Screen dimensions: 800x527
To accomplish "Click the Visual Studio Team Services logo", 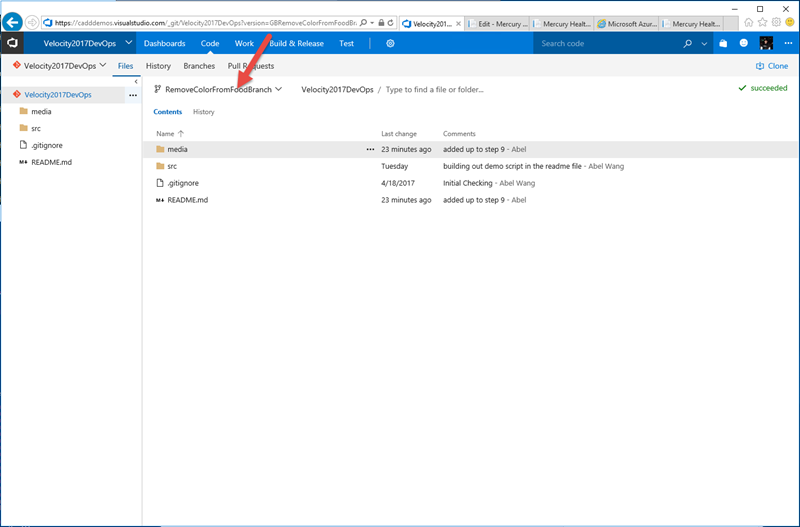I will [x=12, y=43].
